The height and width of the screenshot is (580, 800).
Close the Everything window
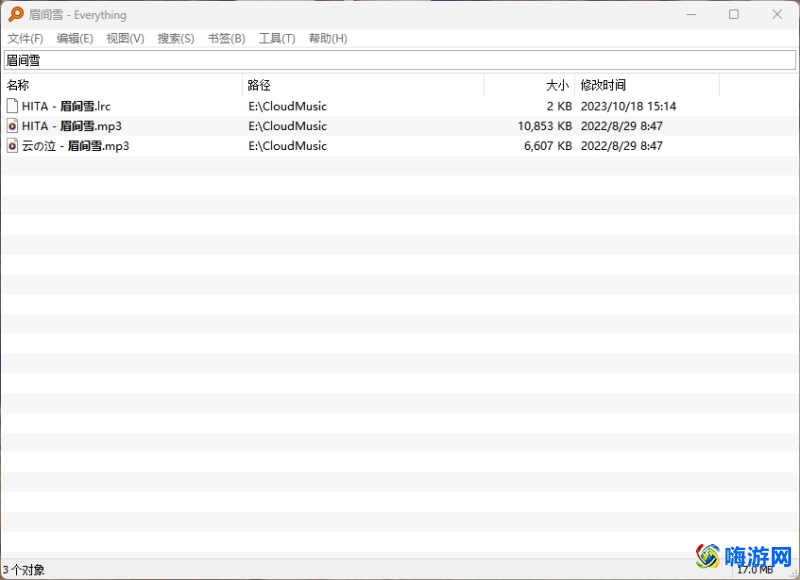[777, 14]
